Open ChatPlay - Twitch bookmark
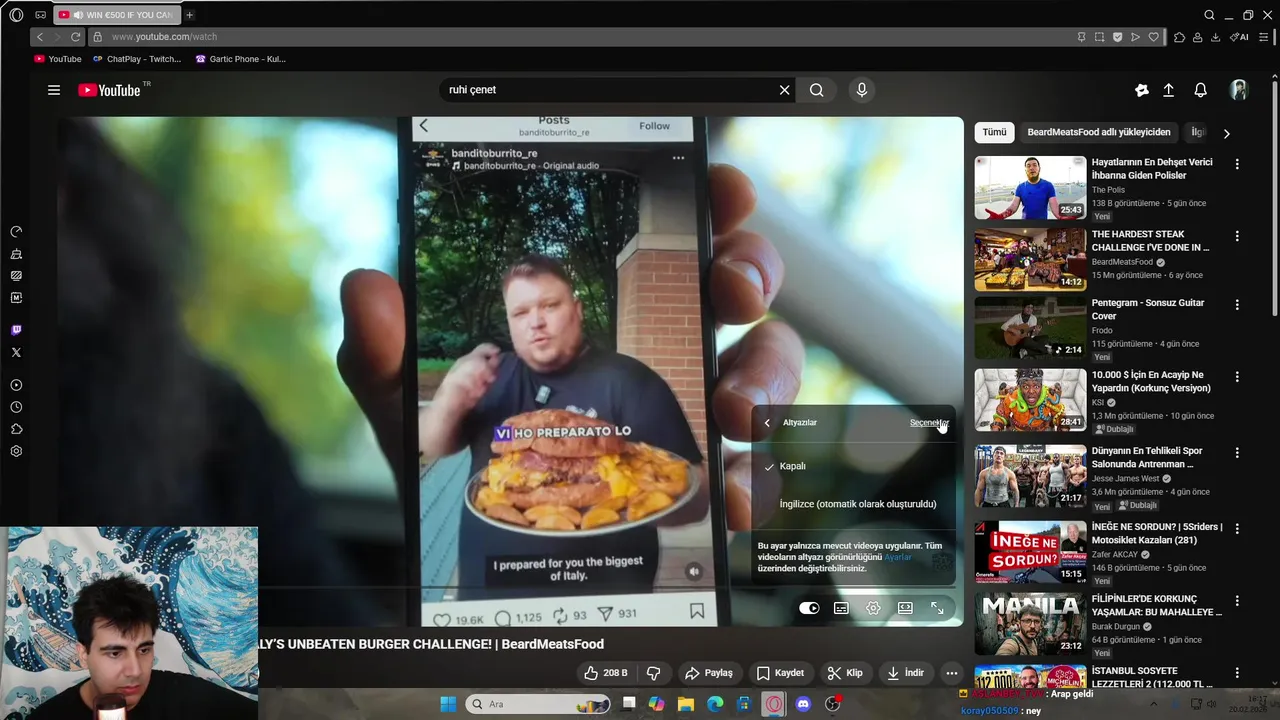 [137, 59]
